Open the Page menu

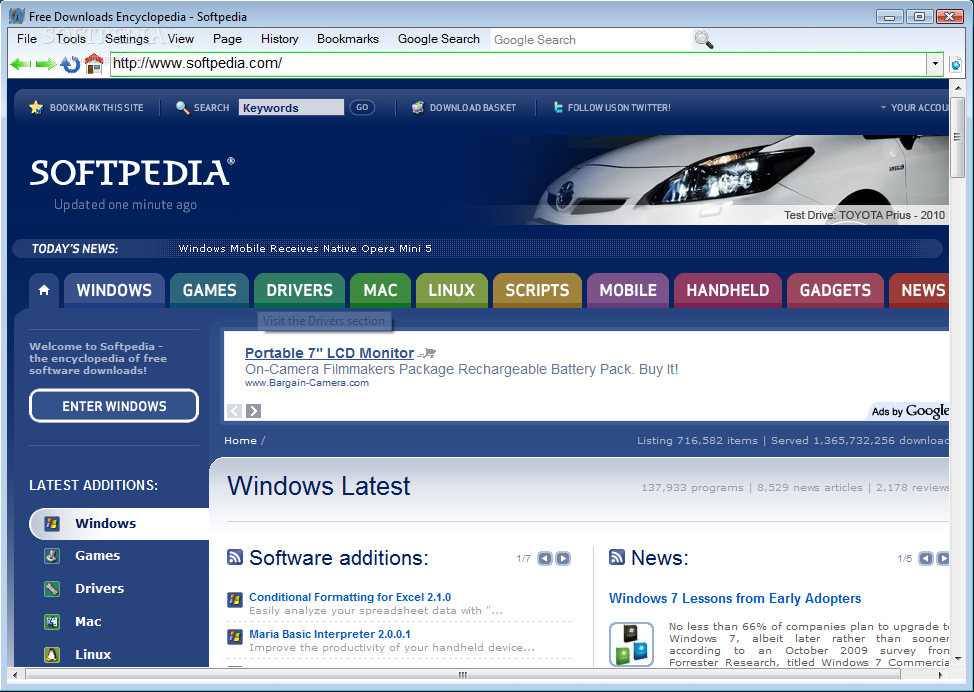227,39
